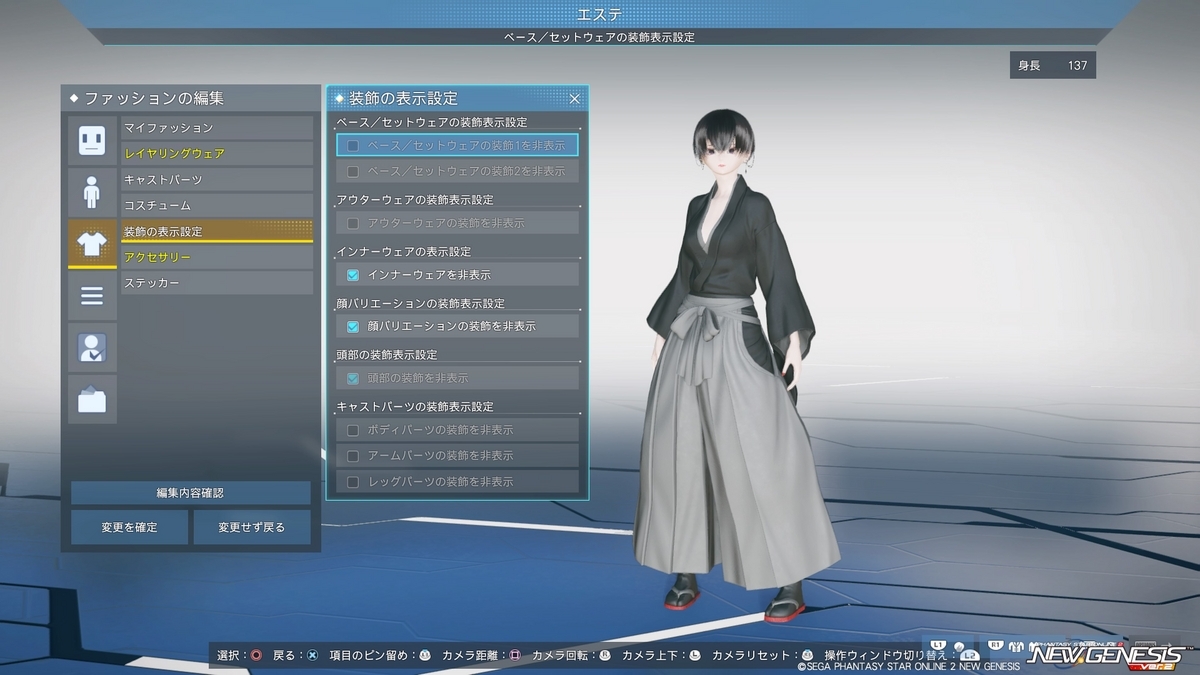Open マイファッション menu item

[217, 128]
